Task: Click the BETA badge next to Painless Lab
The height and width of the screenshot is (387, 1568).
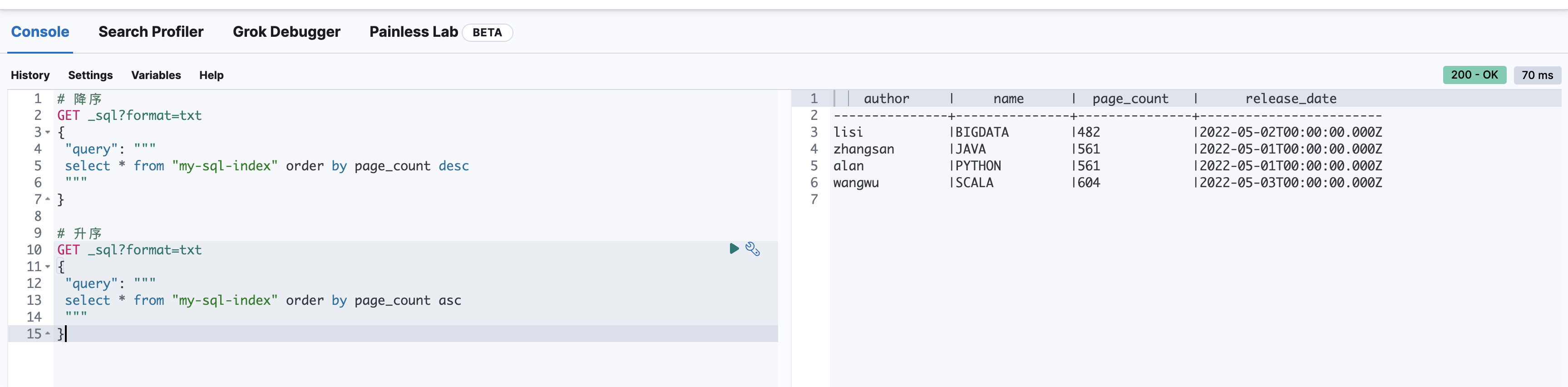Action: click(488, 32)
